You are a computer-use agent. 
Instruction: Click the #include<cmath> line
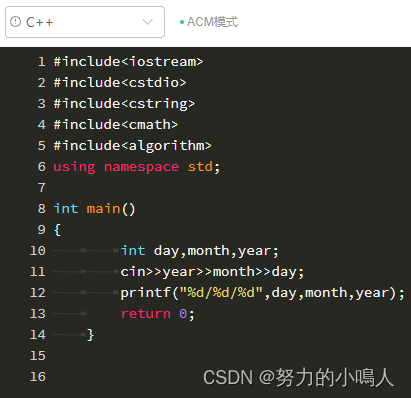click(116, 125)
